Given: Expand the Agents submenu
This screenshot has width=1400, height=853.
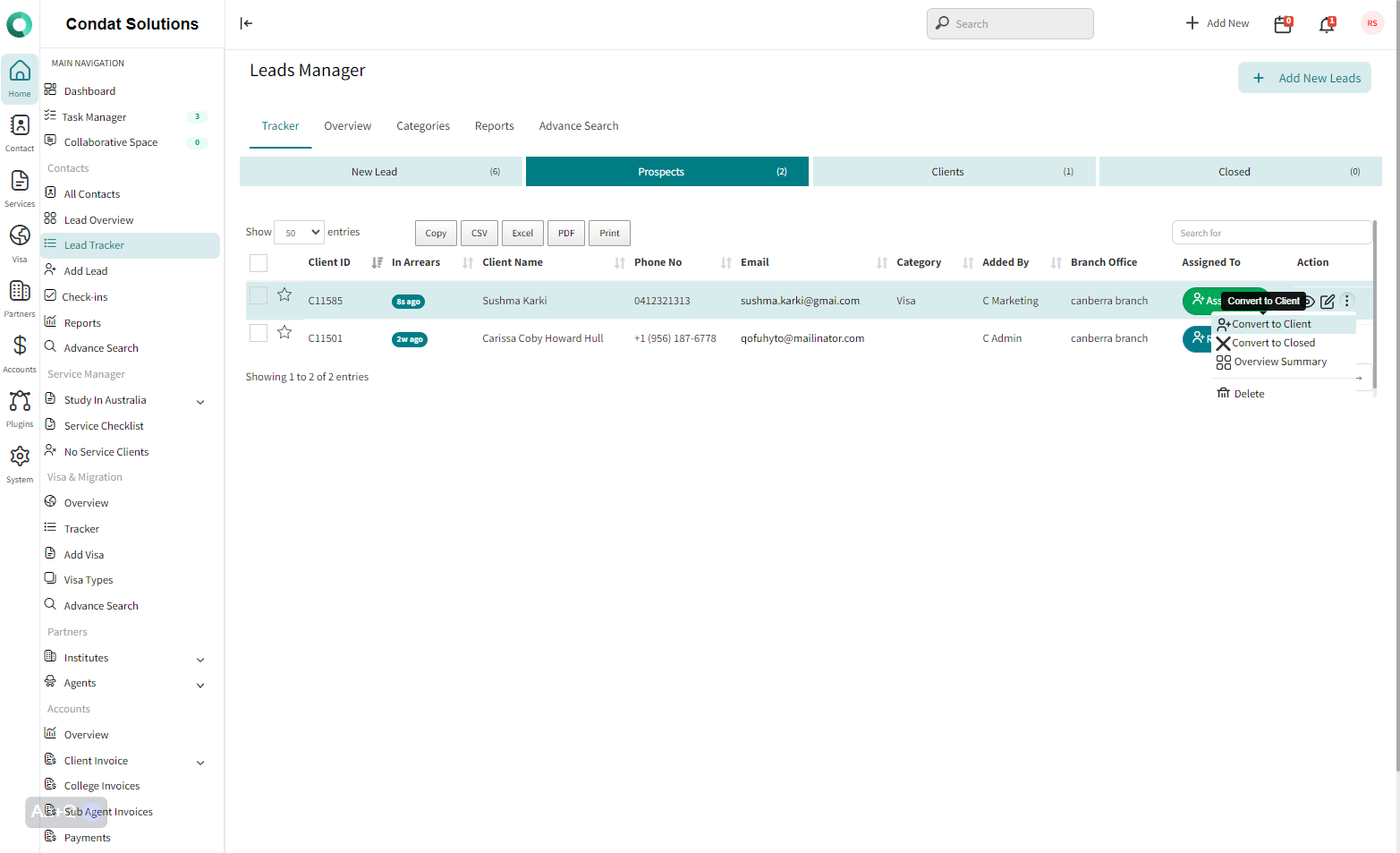Looking at the screenshot, I should (200, 686).
